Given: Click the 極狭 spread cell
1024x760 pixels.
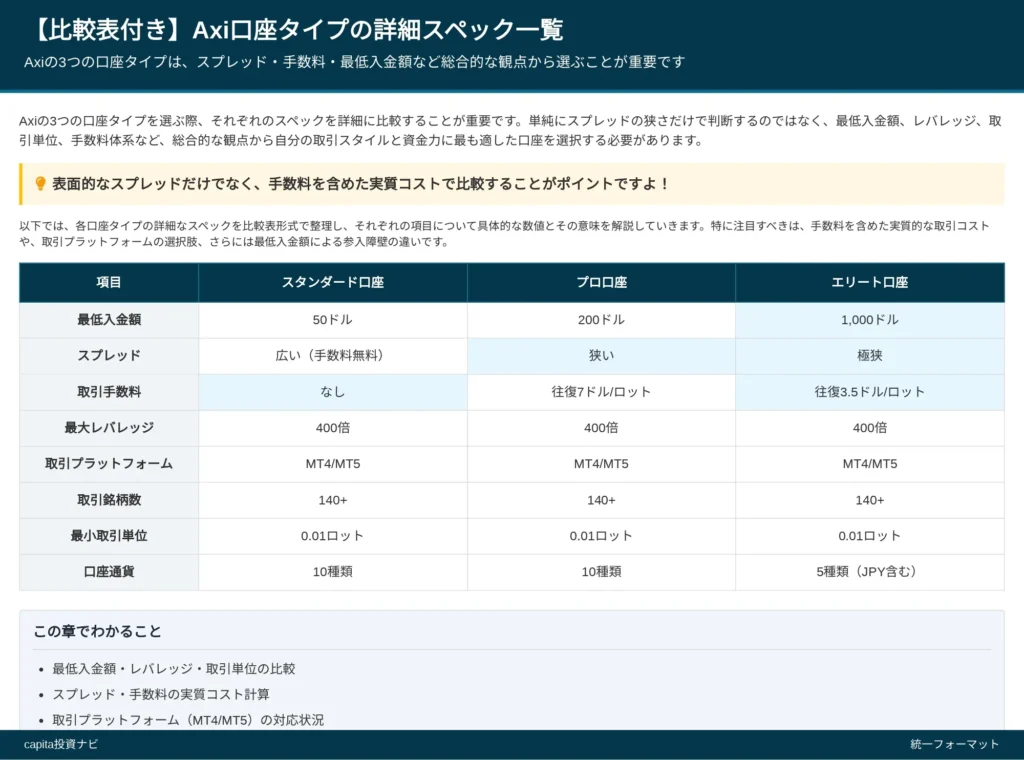Looking at the screenshot, I should pos(870,356).
